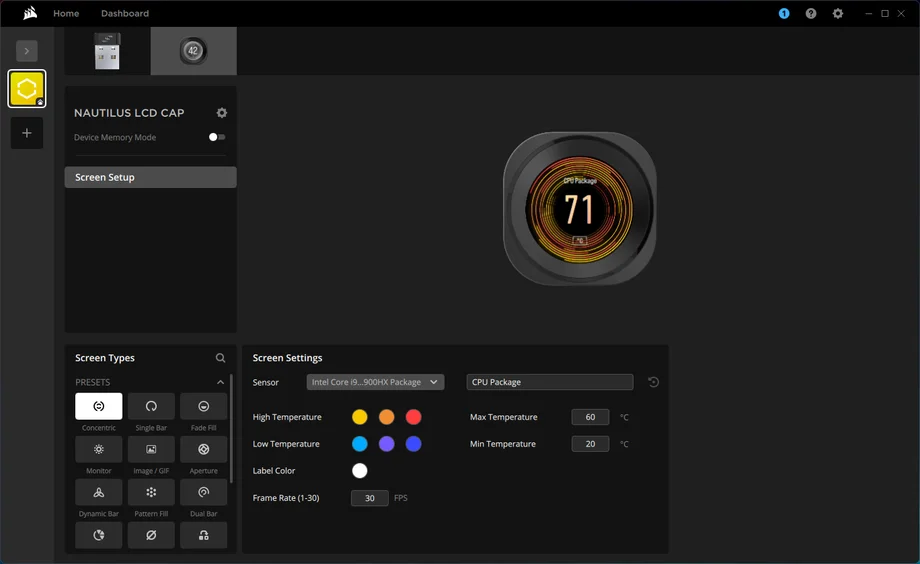Click the Max Temperature value field
Image resolution: width=920 pixels, height=564 pixels.
(590, 417)
